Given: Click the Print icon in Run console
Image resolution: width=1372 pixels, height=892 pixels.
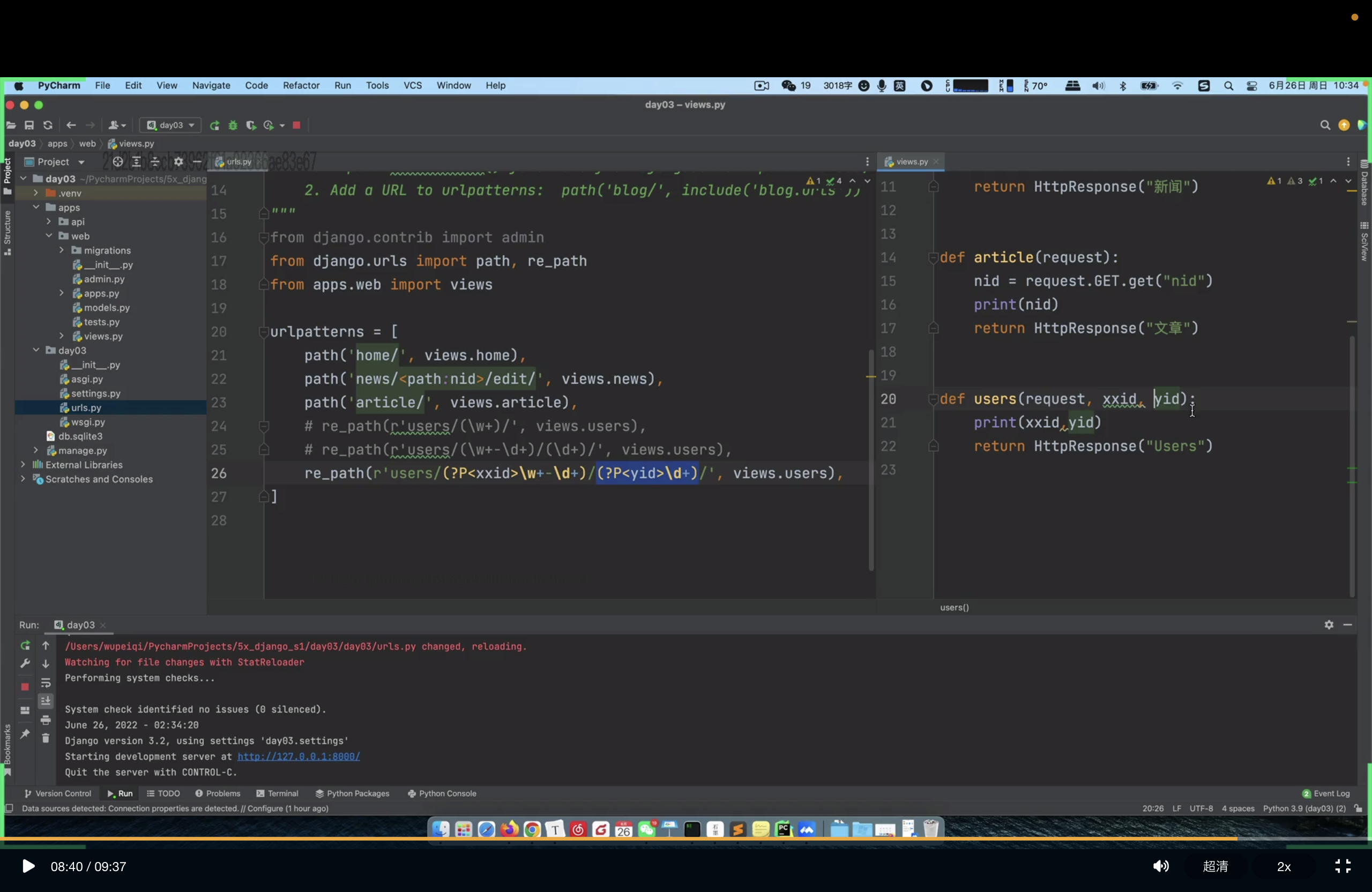Looking at the screenshot, I should click(46, 720).
